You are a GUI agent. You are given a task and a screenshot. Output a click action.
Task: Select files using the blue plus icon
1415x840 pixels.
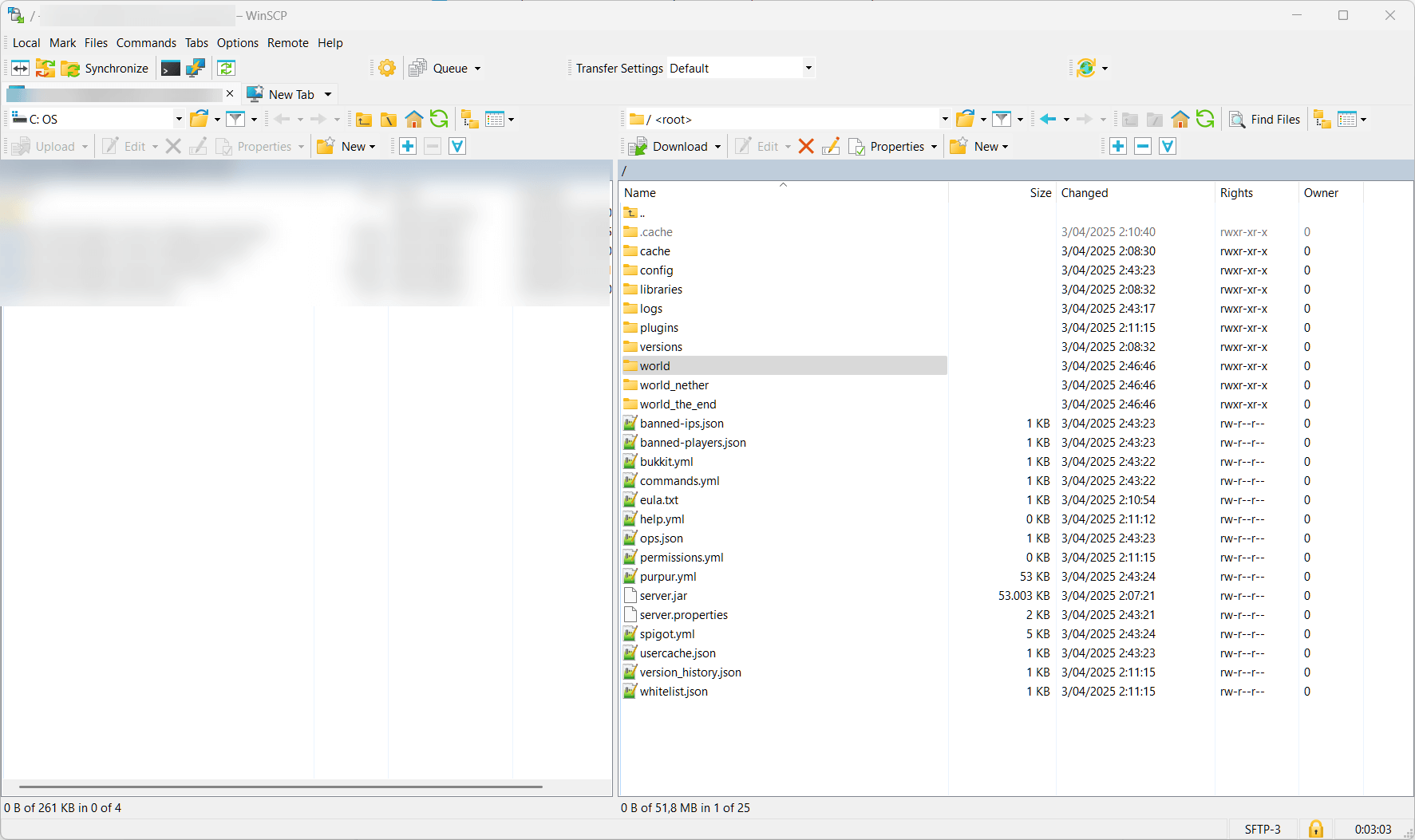click(1117, 146)
